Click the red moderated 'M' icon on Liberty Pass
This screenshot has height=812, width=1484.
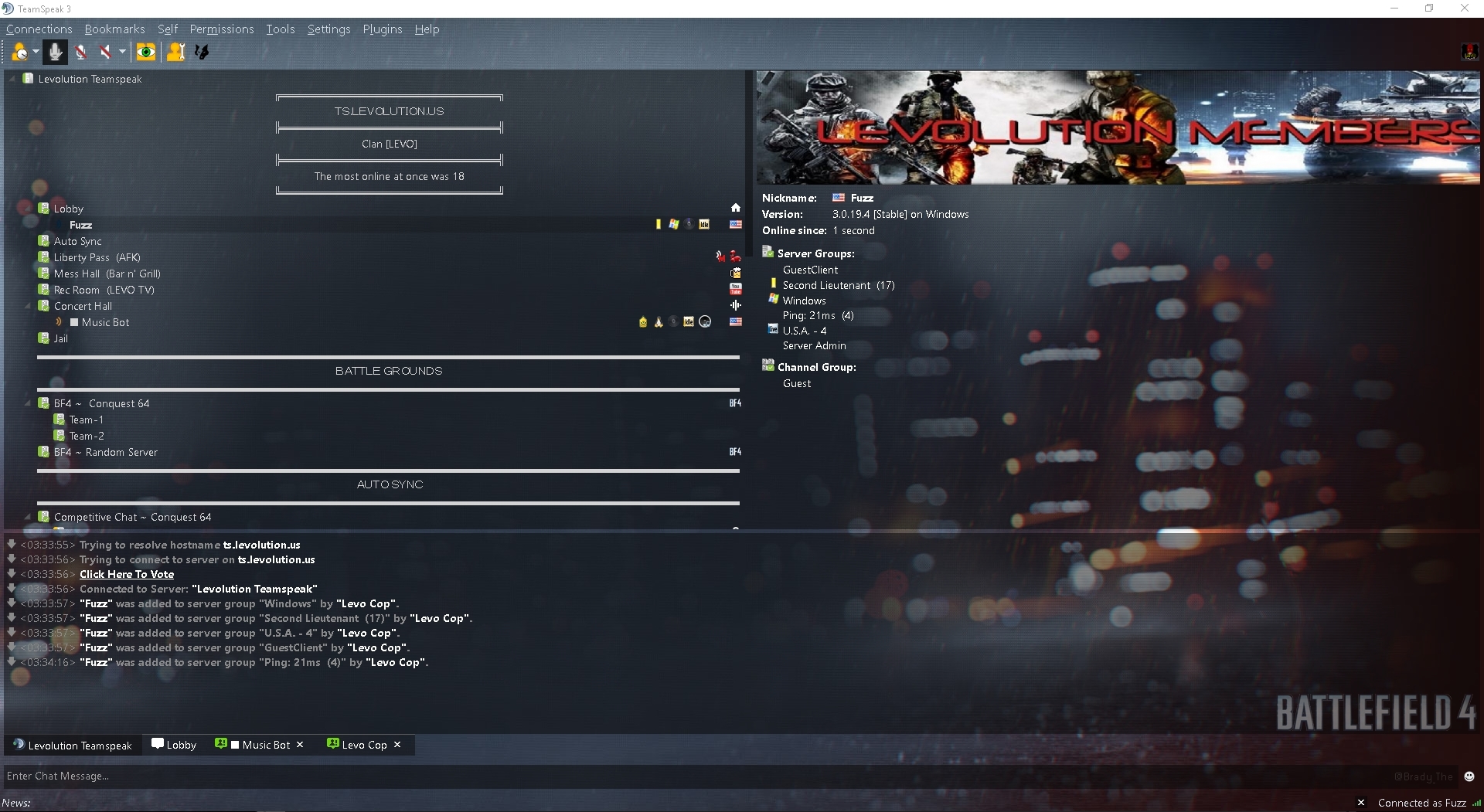coord(720,257)
